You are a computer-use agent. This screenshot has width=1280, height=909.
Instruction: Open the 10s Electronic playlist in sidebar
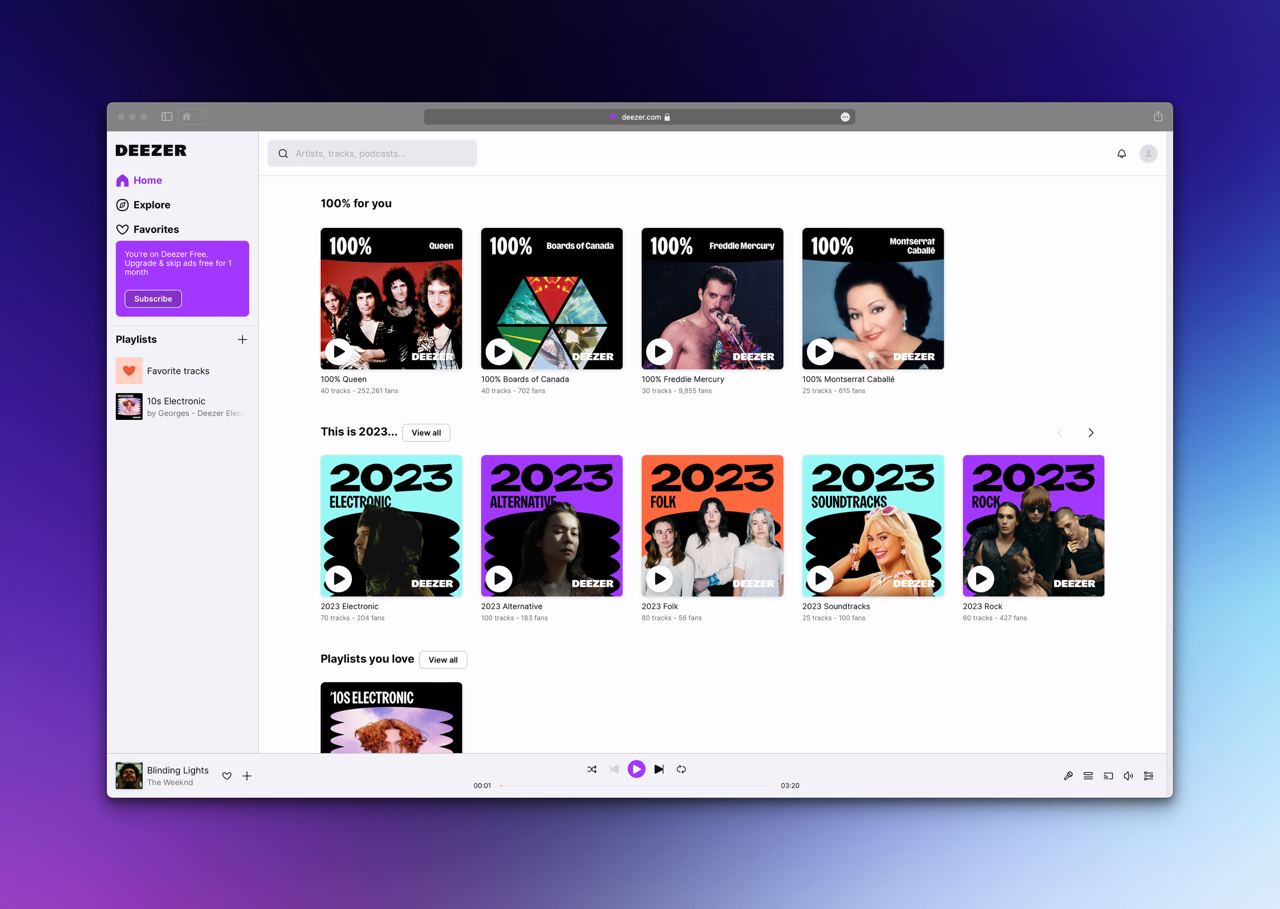click(182, 406)
